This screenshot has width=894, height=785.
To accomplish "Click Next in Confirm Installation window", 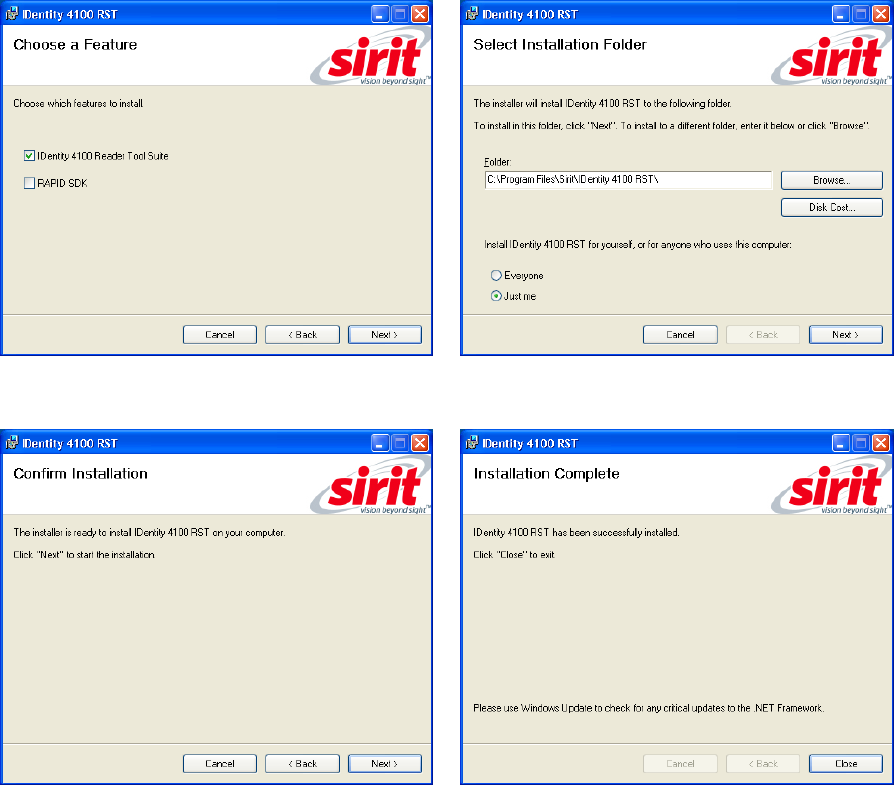I will 385,763.
